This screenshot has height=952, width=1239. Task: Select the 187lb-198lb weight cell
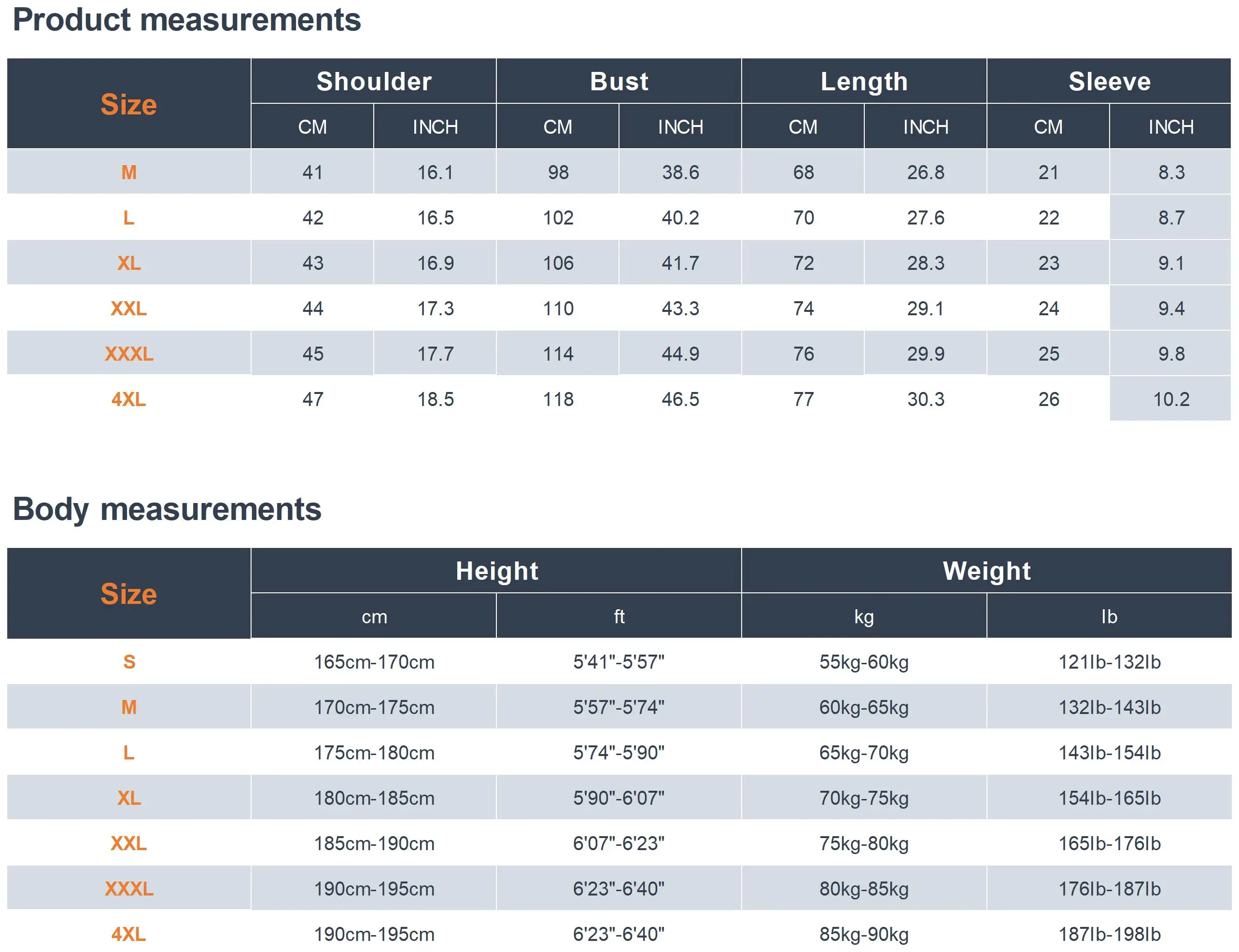tap(1109, 934)
